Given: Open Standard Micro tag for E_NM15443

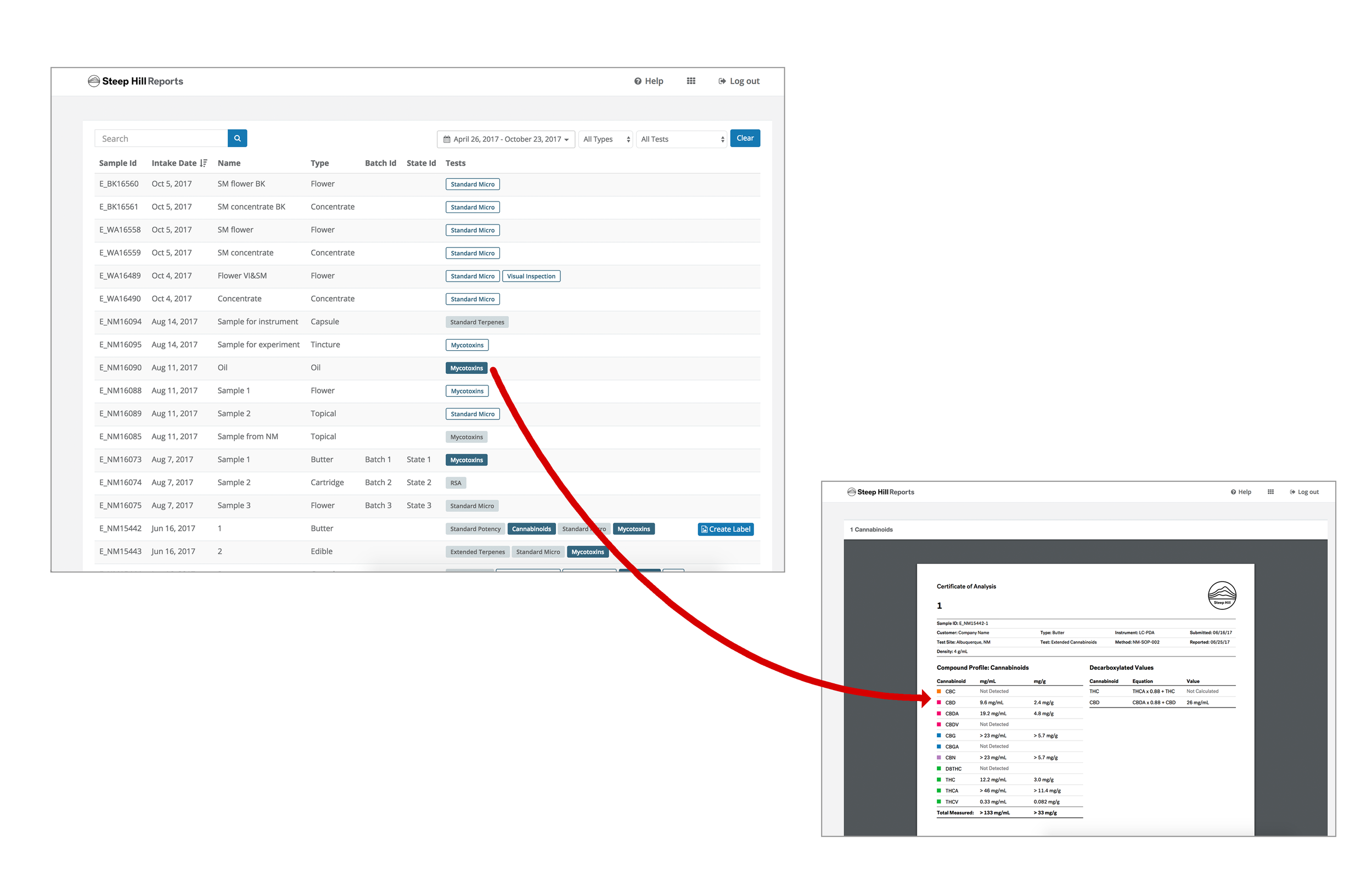Looking at the screenshot, I should click(x=538, y=552).
